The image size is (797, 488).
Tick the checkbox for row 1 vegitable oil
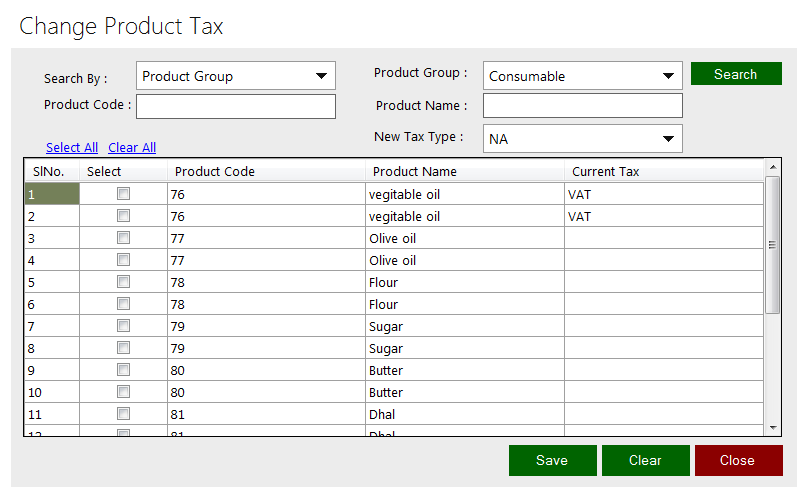point(123,194)
